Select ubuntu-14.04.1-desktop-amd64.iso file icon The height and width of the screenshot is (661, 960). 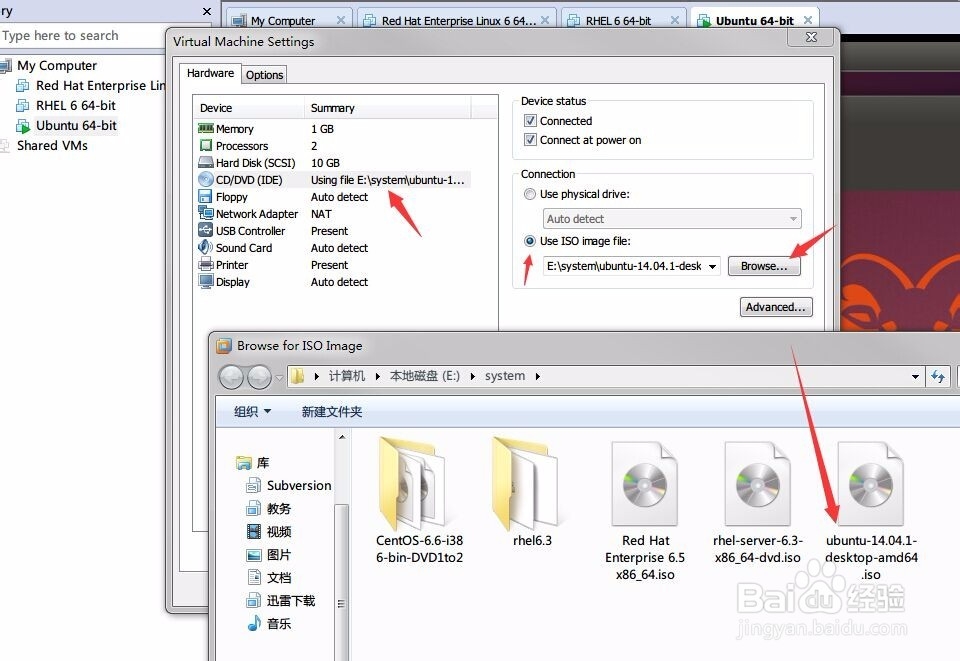[871, 484]
